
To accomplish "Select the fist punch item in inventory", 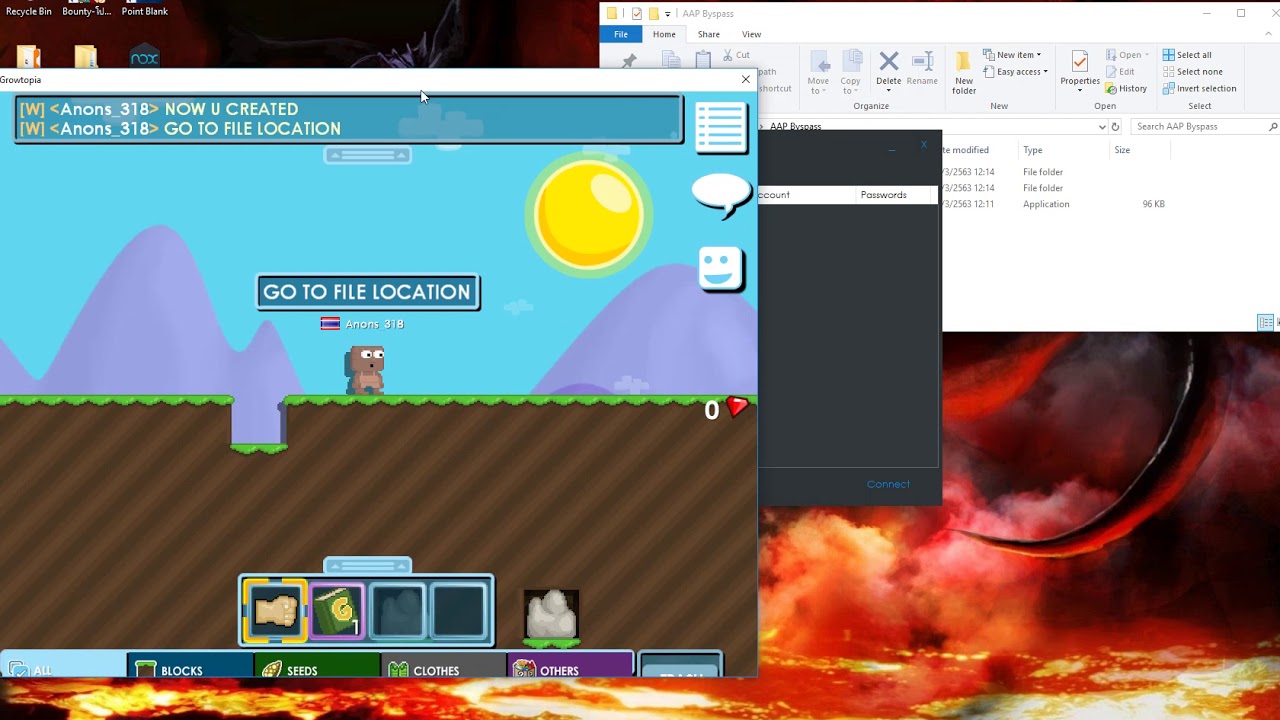I will tap(275, 609).
